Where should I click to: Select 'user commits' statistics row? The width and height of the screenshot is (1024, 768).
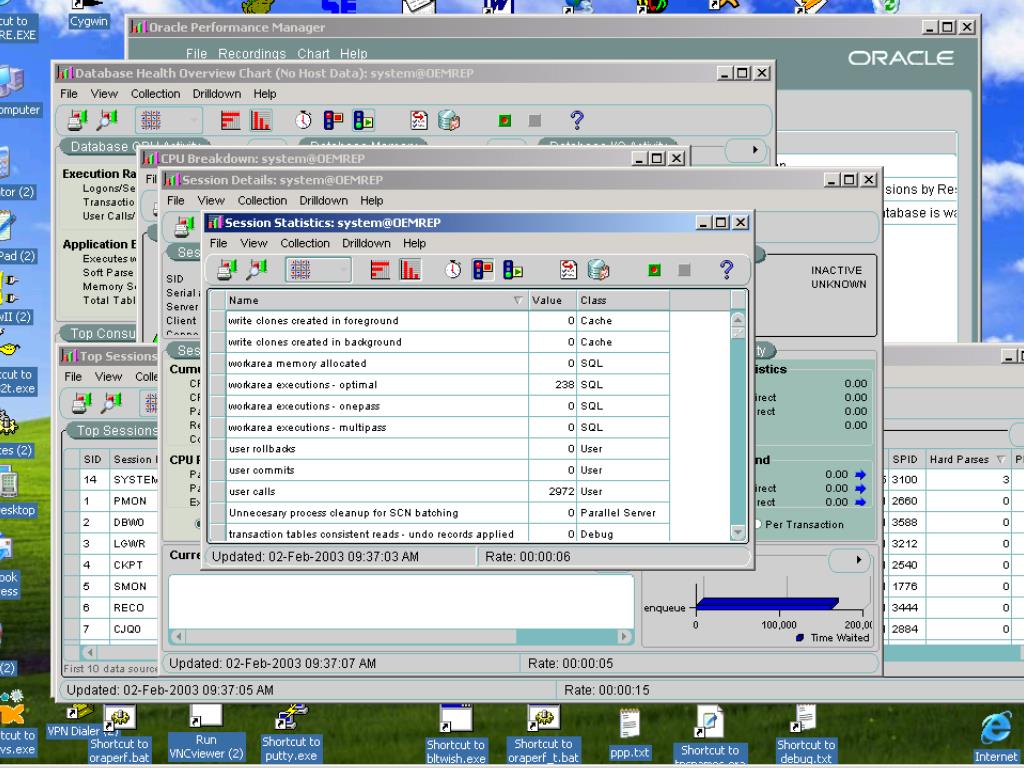pyautogui.click(x=447, y=470)
